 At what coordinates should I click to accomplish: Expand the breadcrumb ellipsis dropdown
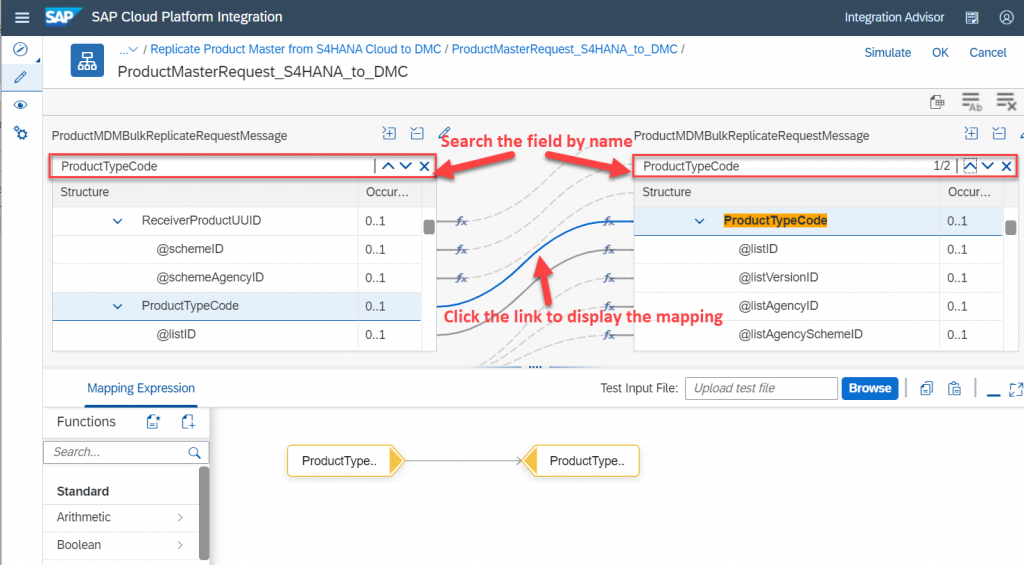(x=129, y=50)
